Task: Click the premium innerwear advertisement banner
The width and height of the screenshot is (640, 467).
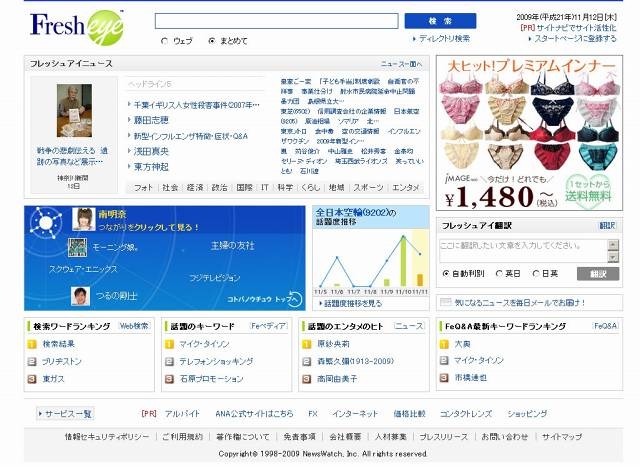Action: point(529,133)
